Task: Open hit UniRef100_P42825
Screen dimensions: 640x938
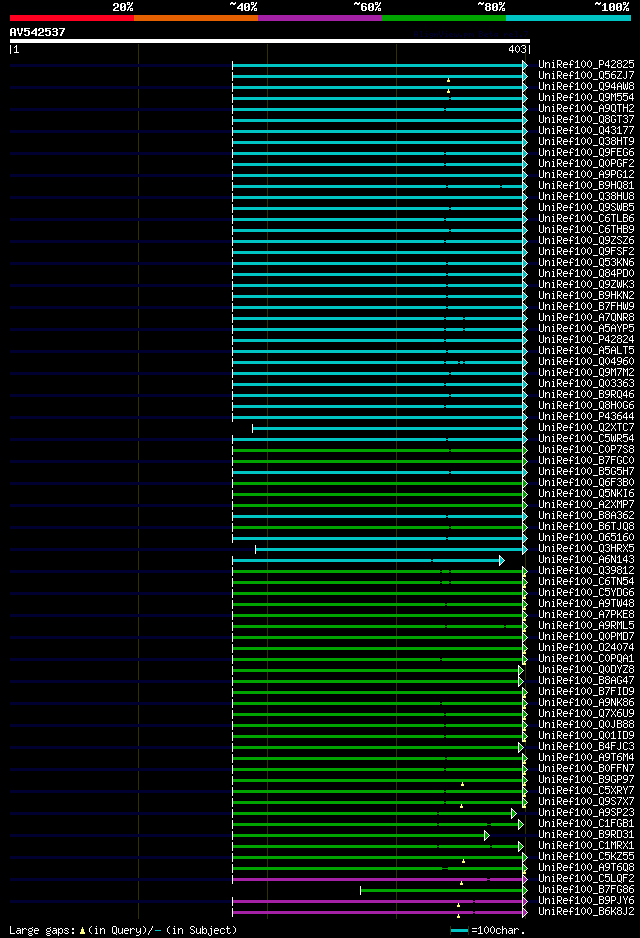Action: point(586,65)
